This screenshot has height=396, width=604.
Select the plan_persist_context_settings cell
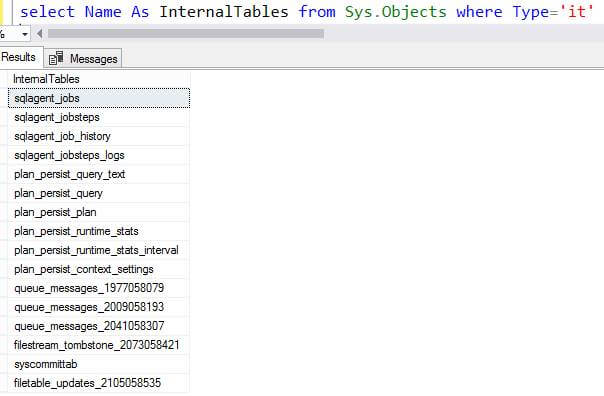pyautogui.click(x=99, y=269)
